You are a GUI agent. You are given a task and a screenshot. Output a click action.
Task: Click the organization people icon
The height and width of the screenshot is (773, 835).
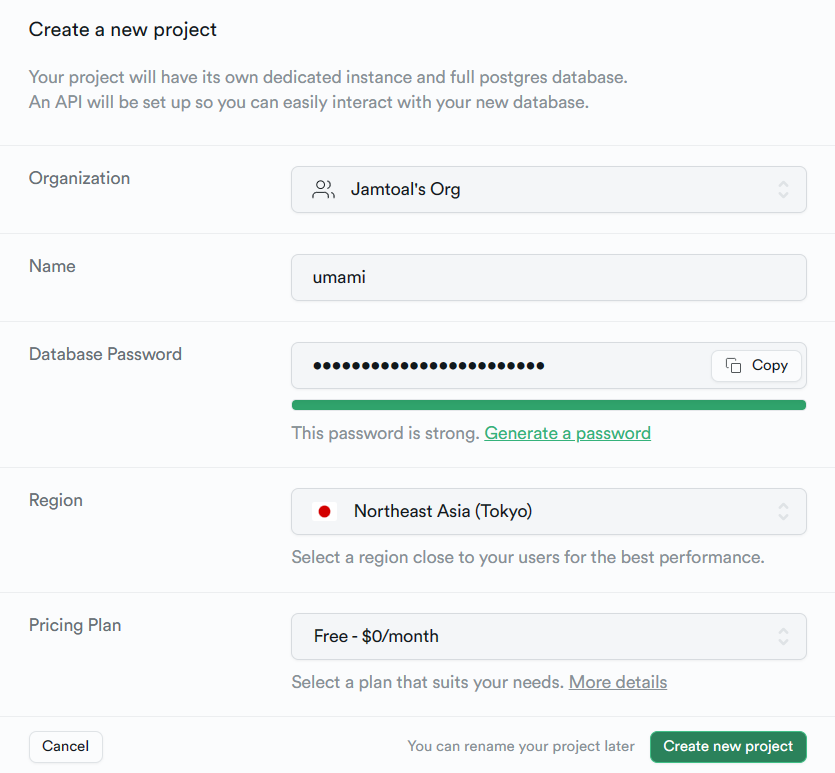323,189
